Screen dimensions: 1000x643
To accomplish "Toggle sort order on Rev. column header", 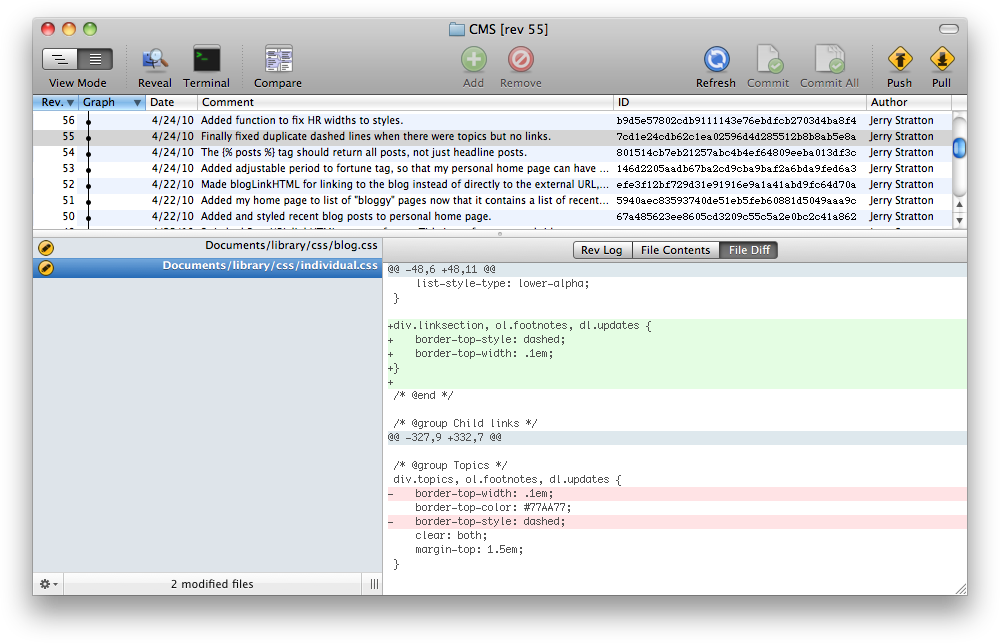I will (x=55, y=102).
